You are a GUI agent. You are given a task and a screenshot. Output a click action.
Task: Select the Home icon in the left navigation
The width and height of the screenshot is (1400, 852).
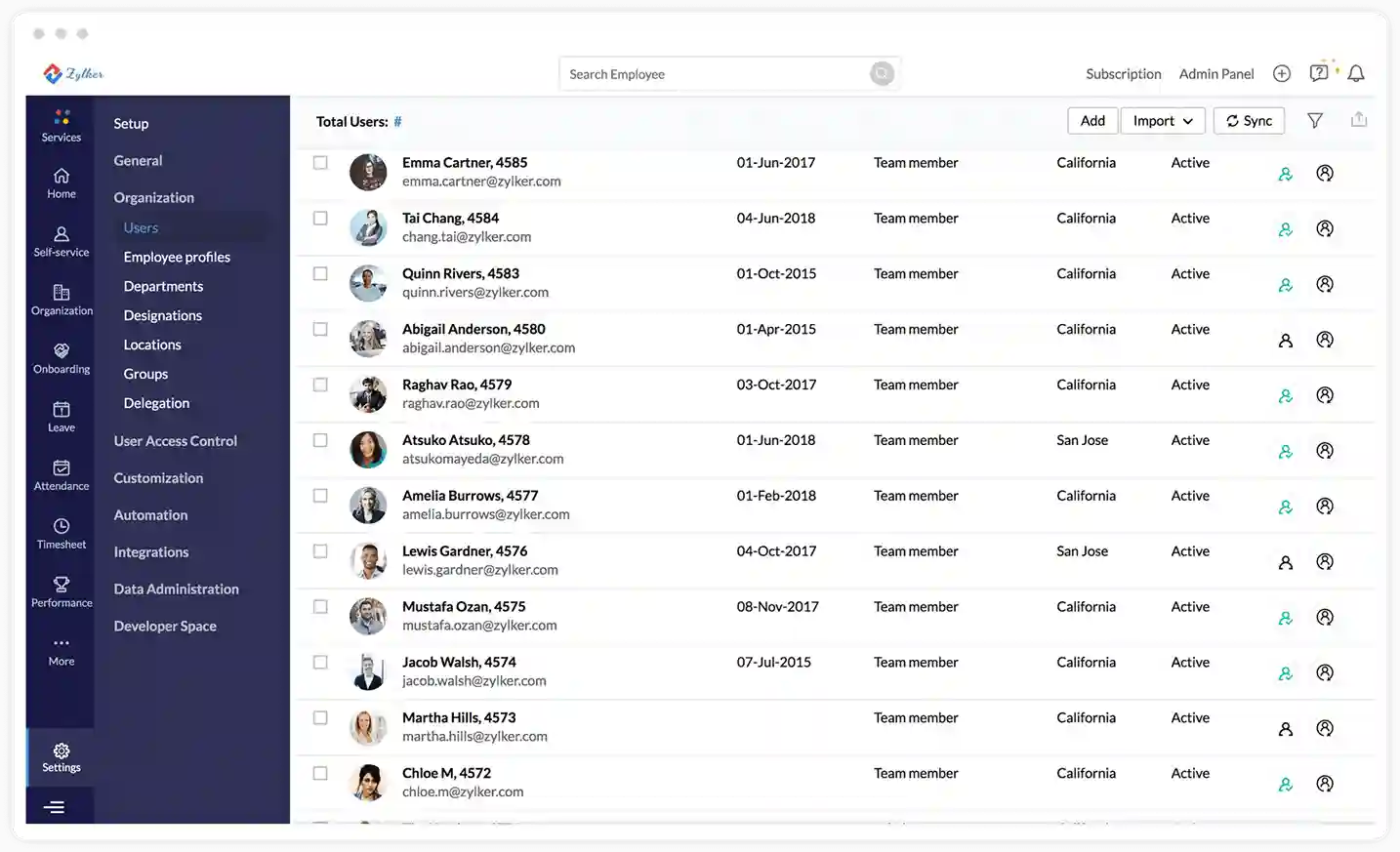coord(61,178)
